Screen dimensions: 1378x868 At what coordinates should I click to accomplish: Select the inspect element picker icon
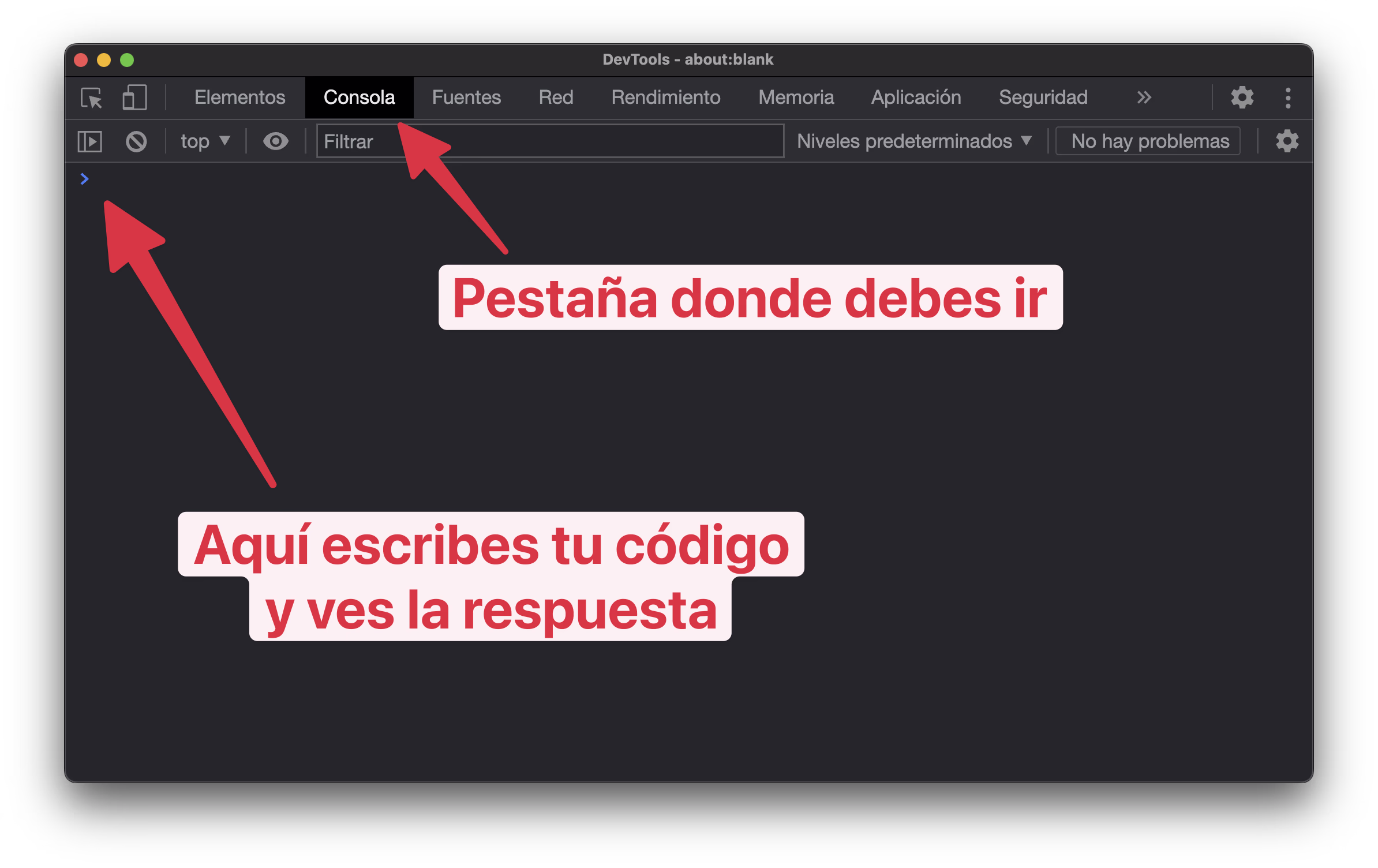click(x=91, y=98)
